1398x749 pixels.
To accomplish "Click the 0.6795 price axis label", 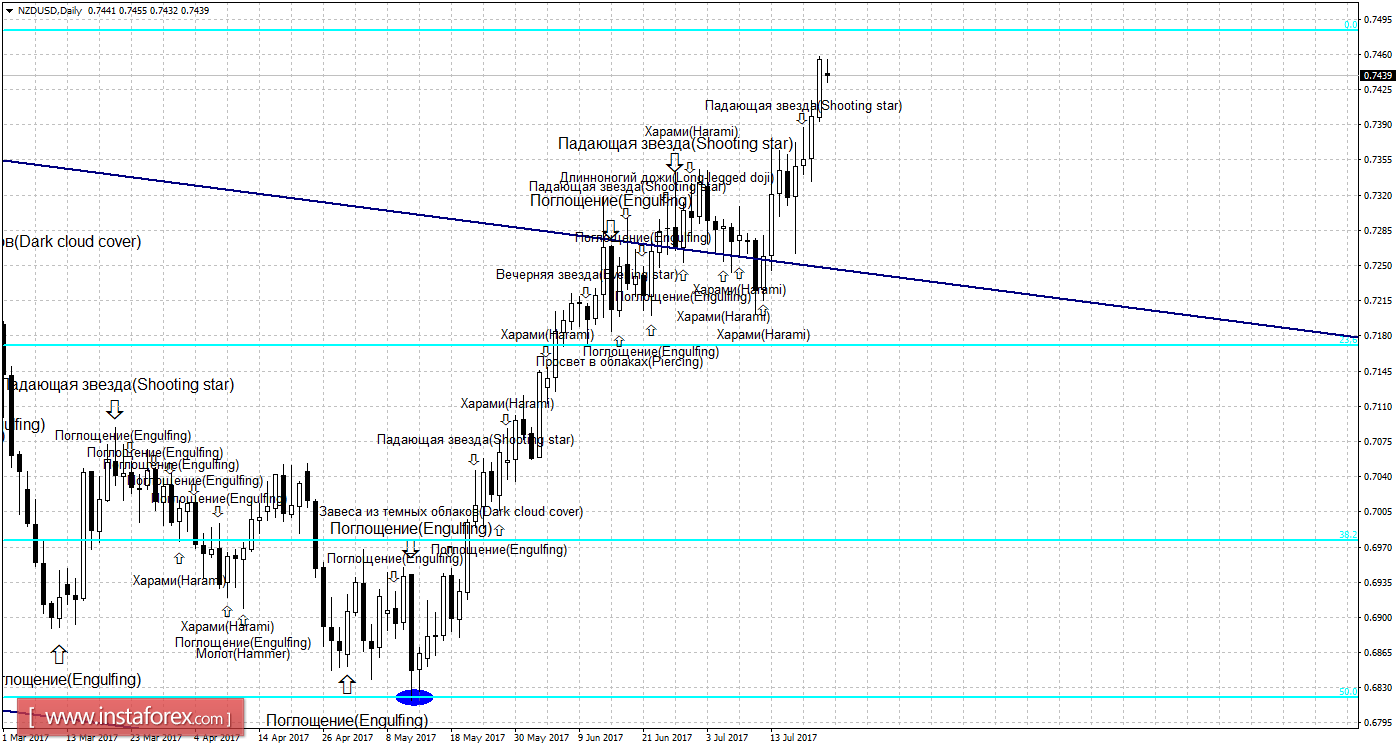I will [x=1377, y=722].
